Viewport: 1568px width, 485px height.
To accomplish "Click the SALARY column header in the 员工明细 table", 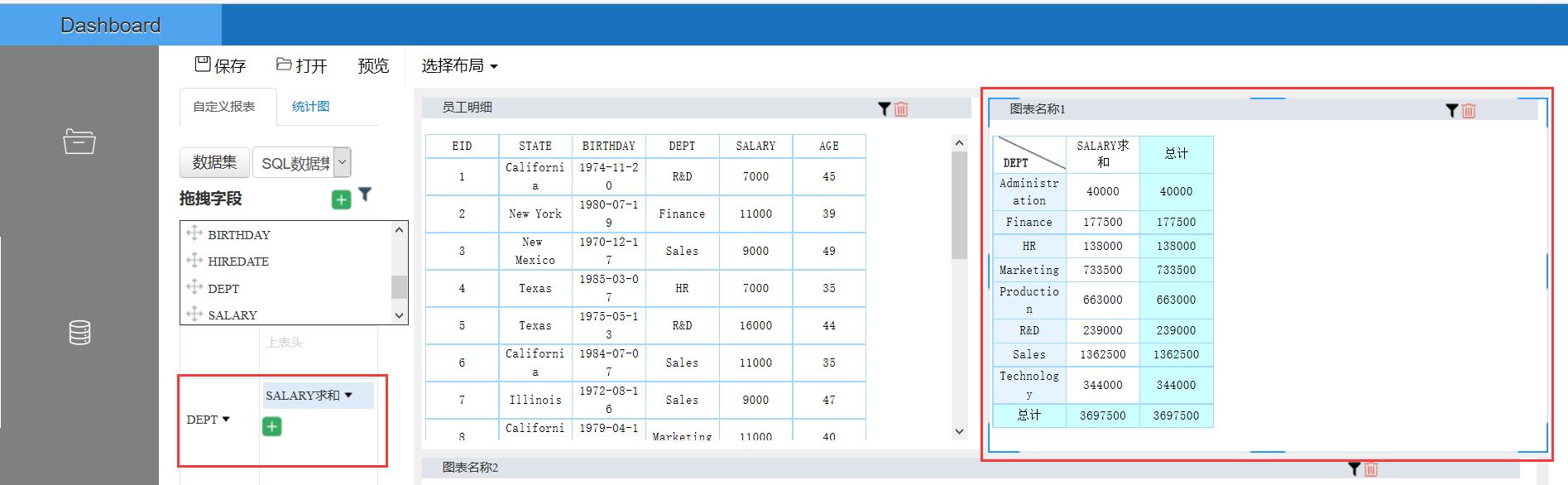I will pos(755,146).
